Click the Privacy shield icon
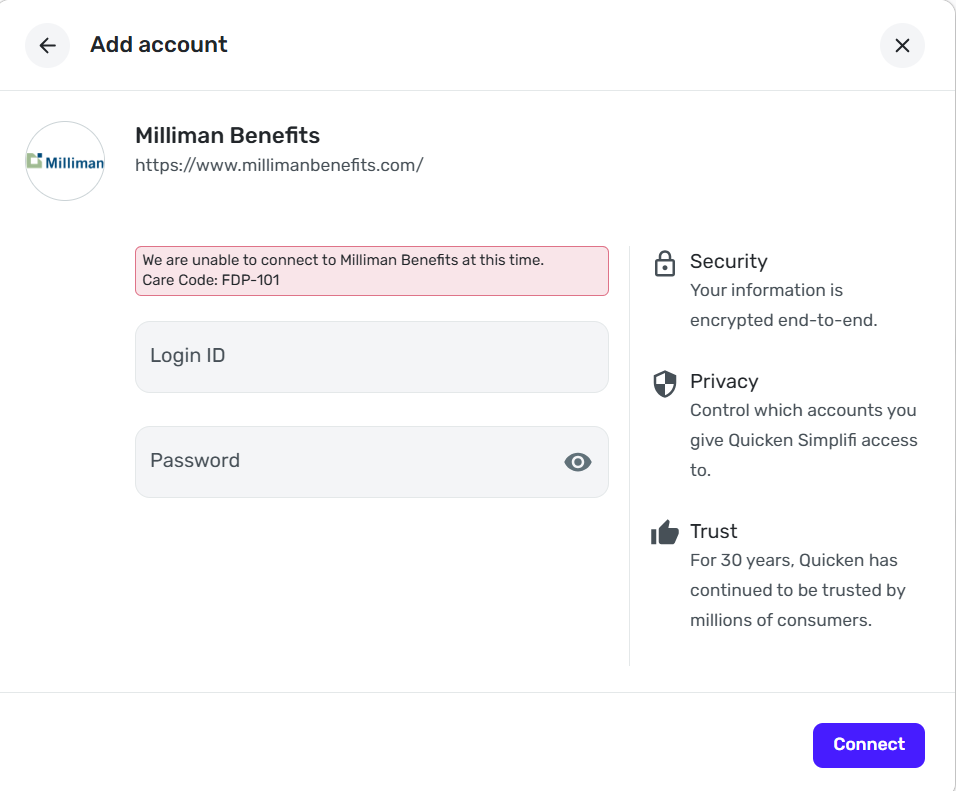The height and width of the screenshot is (791, 956). pyautogui.click(x=664, y=384)
